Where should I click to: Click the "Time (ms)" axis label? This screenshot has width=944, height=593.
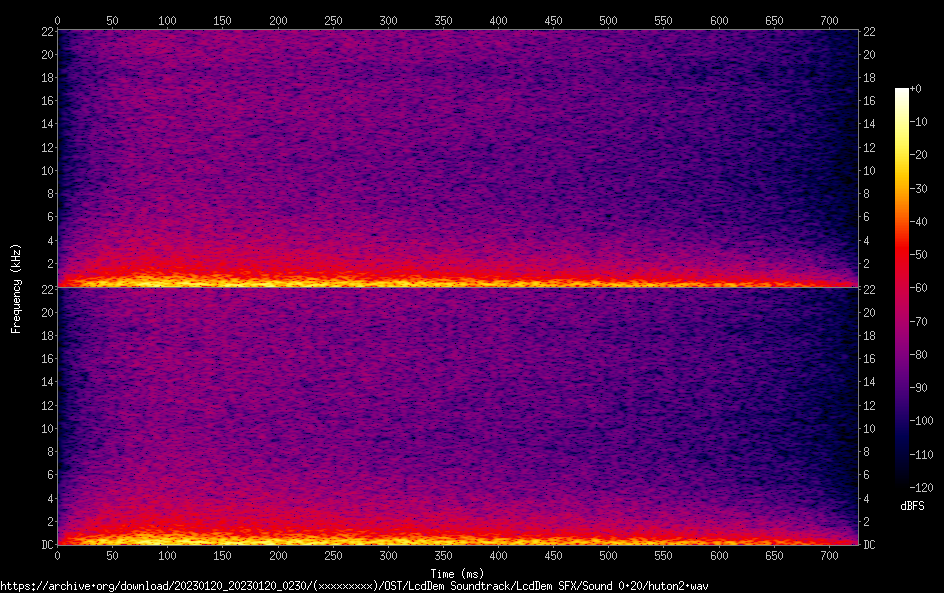coord(459,574)
